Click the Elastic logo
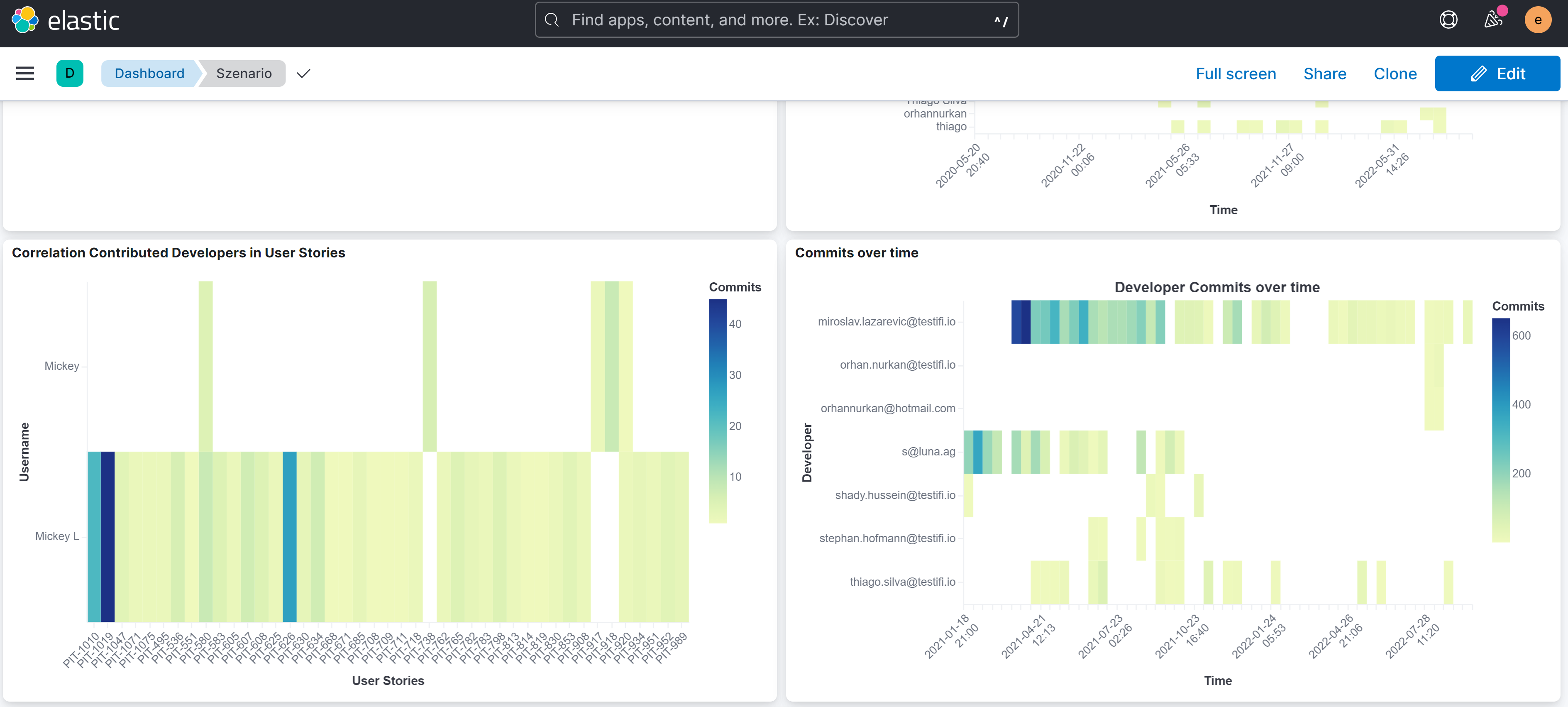1568x707 pixels. [x=65, y=20]
